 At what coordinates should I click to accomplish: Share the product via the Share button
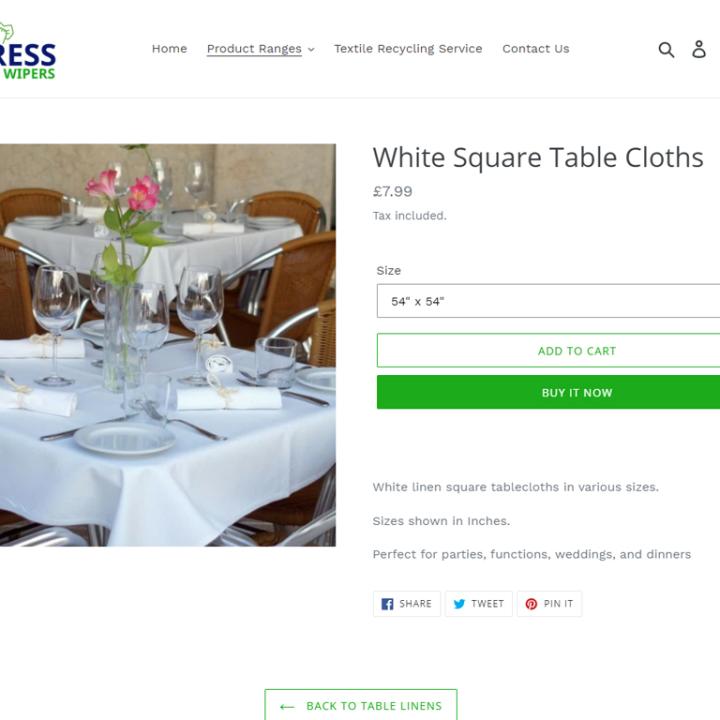pyautogui.click(x=406, y=604)
